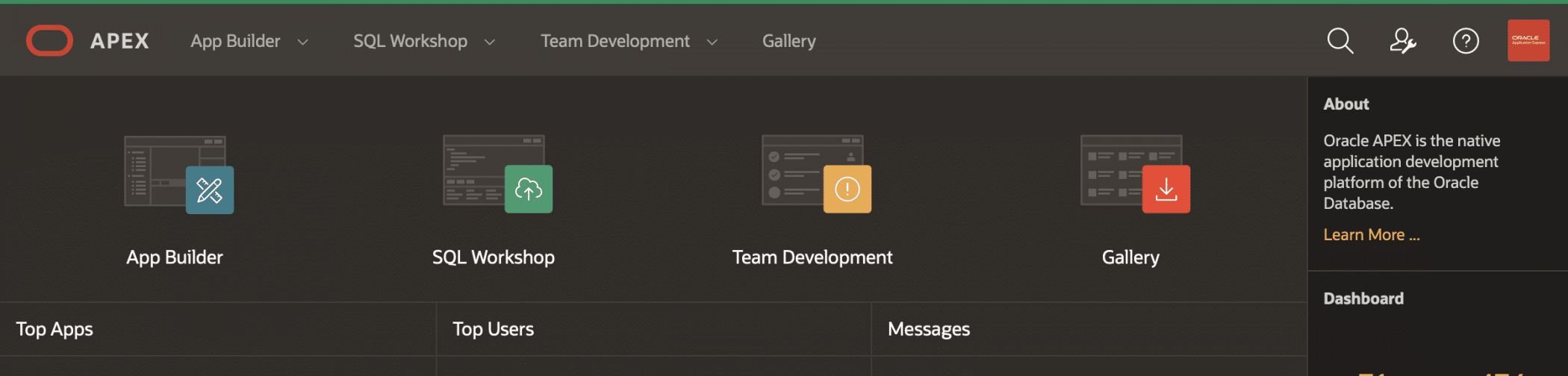Click the App Builder label under icon
Screen dimensions: 1568x376
pyautogui.click(x=175, y=257)
